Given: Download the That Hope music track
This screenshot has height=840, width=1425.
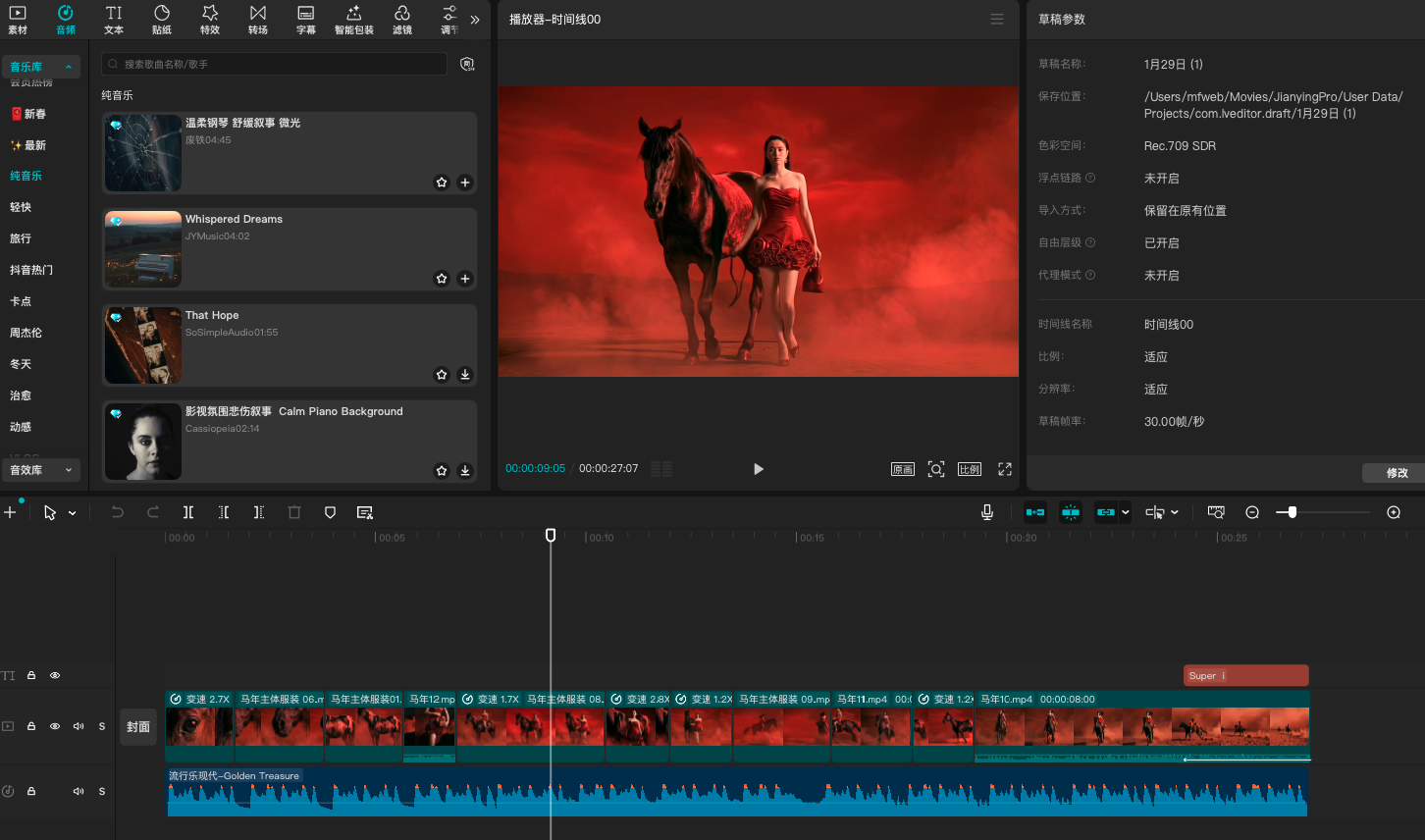Looking at the screenshot, I should point(465,375).
